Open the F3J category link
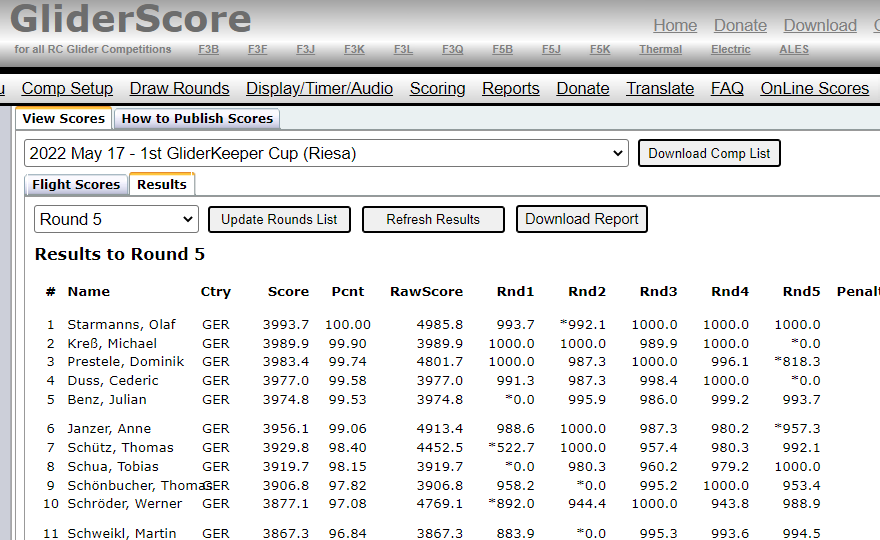The height and width of the screenshot is (540, 880). 305,49
